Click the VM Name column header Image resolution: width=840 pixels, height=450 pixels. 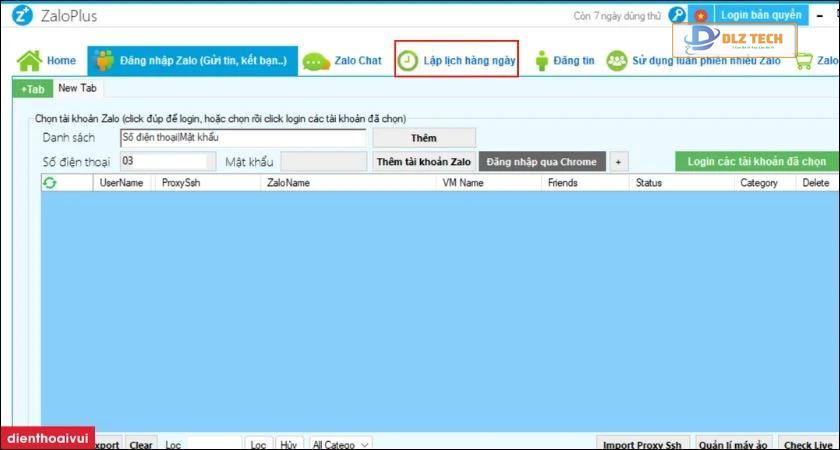(463, 183)
